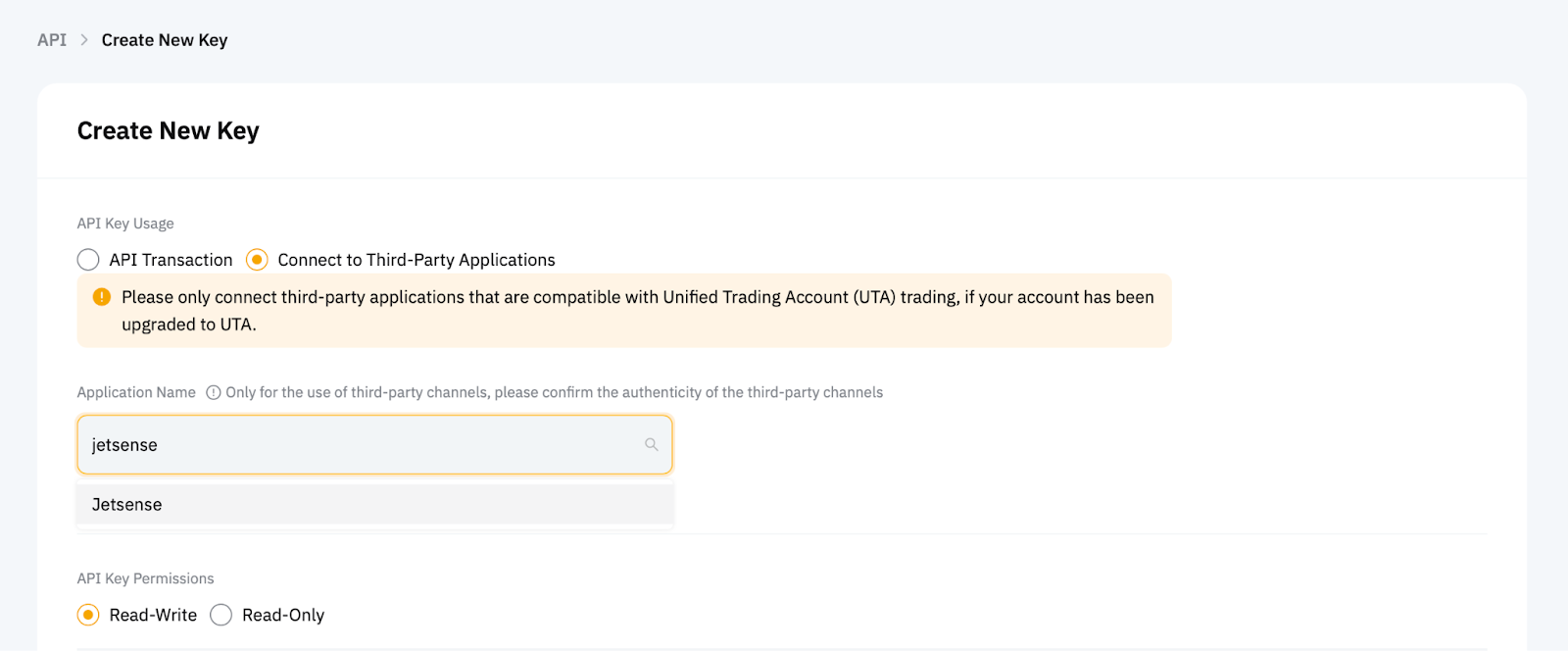Click the breadcrumb chevron separator after API
Screen dimensions: 1568x651
tap(84, 40)
